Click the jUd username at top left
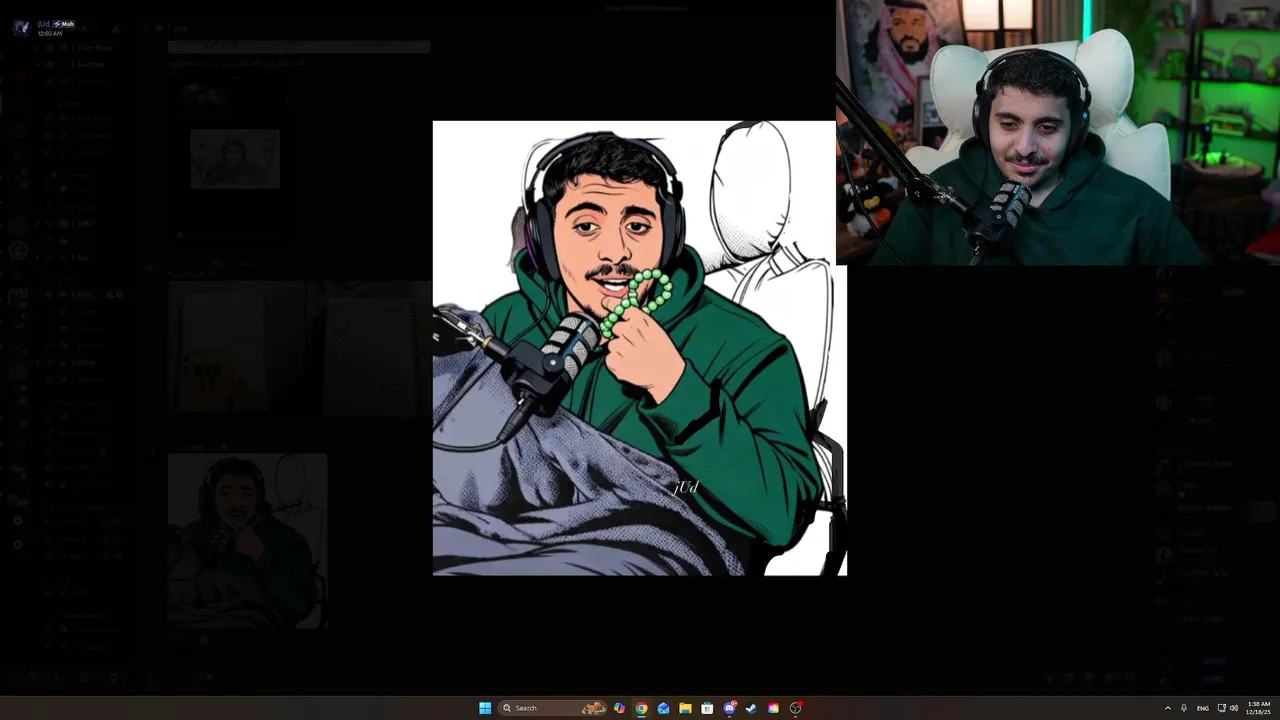 (x=44, y=24)
